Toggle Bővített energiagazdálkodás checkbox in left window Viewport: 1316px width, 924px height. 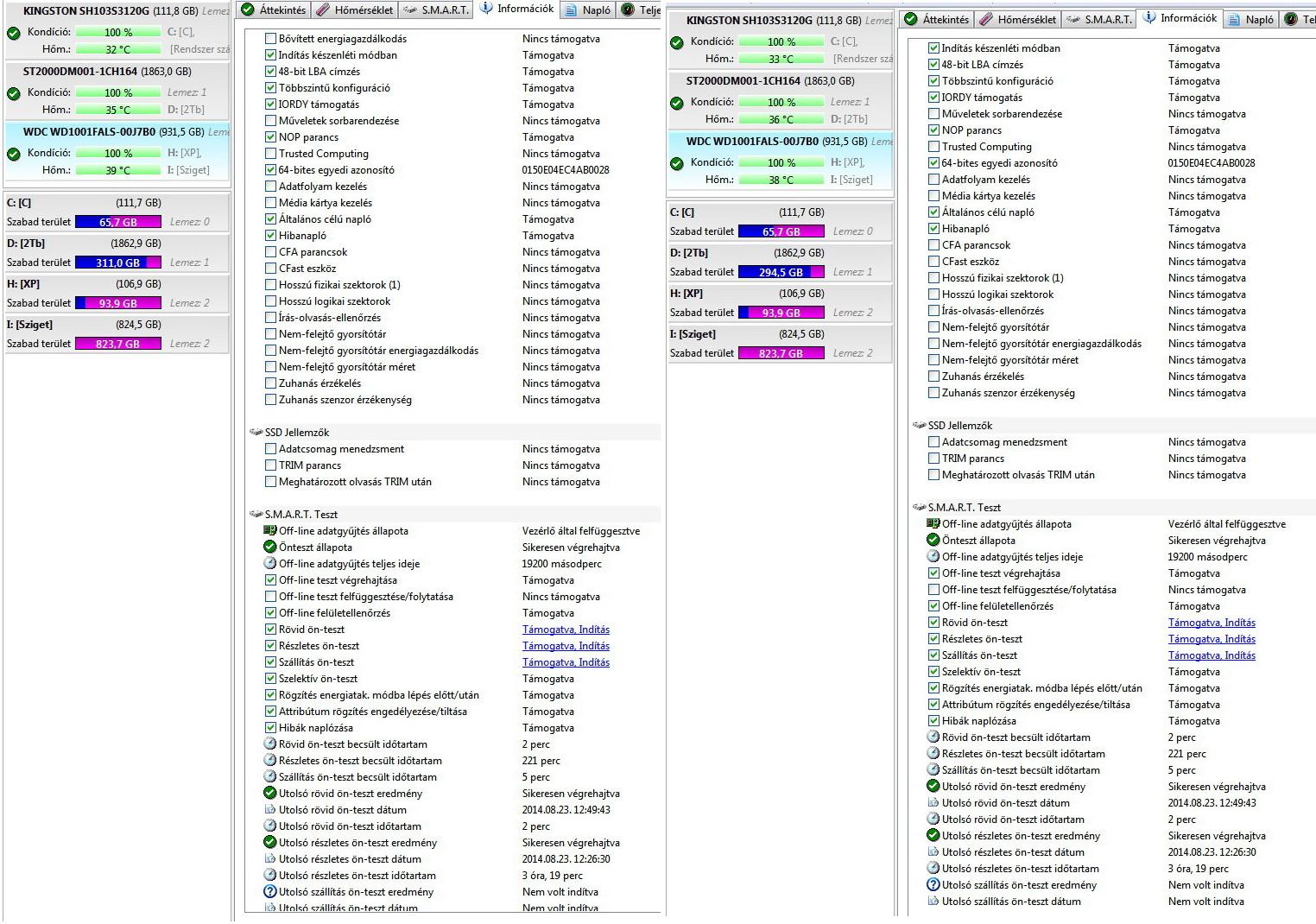(271, 38)
